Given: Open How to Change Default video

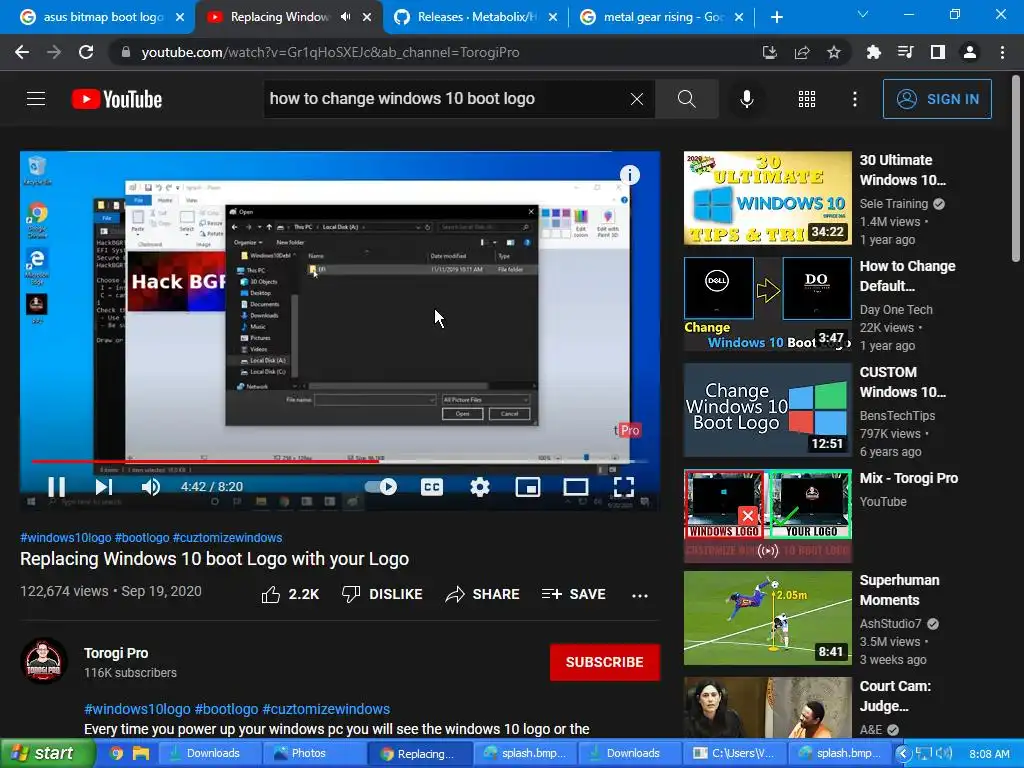Looking at the screenshot, I should click(x=907, y=276).
